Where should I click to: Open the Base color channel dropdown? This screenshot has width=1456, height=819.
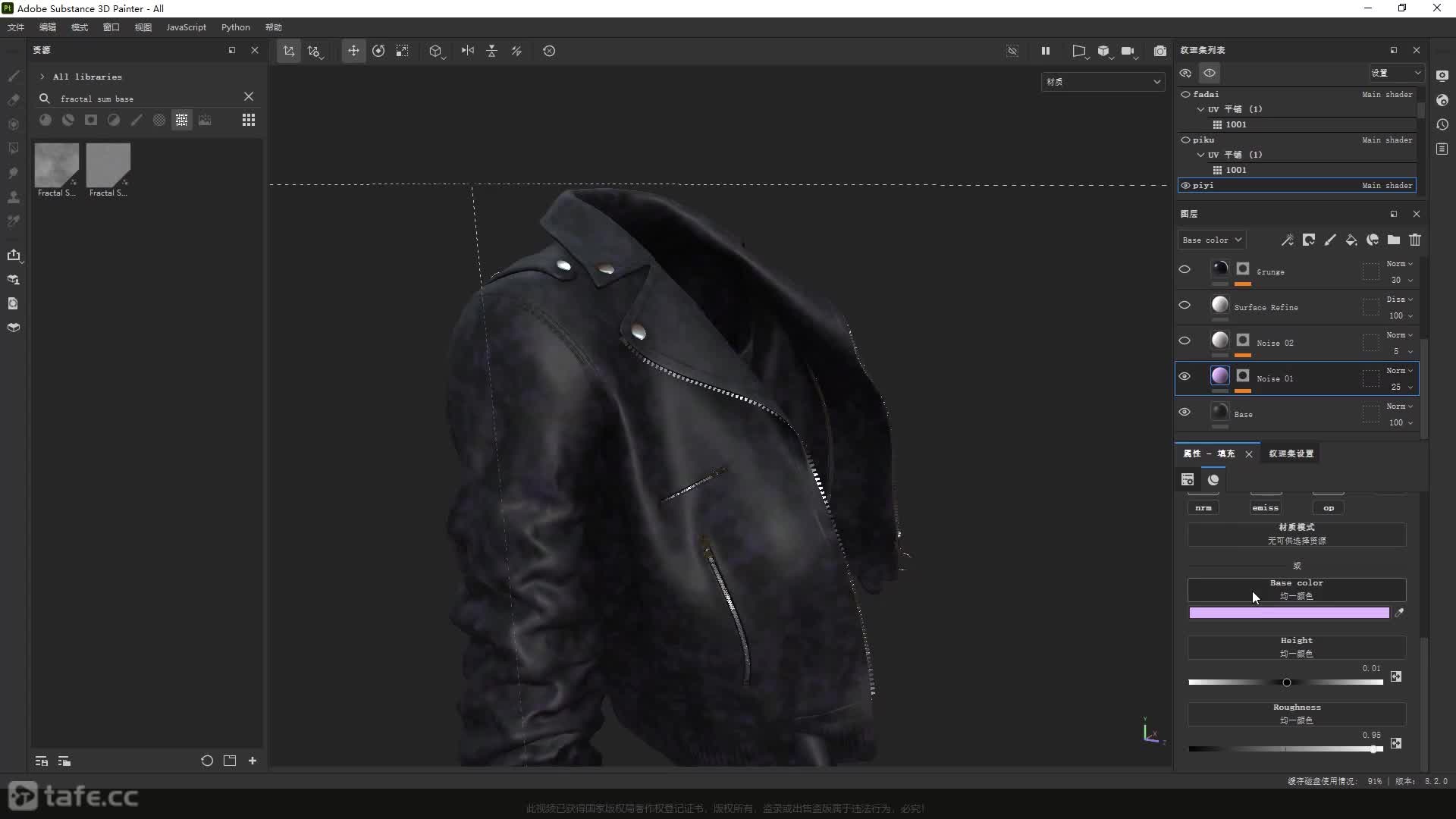click(x=1212, y=240)
